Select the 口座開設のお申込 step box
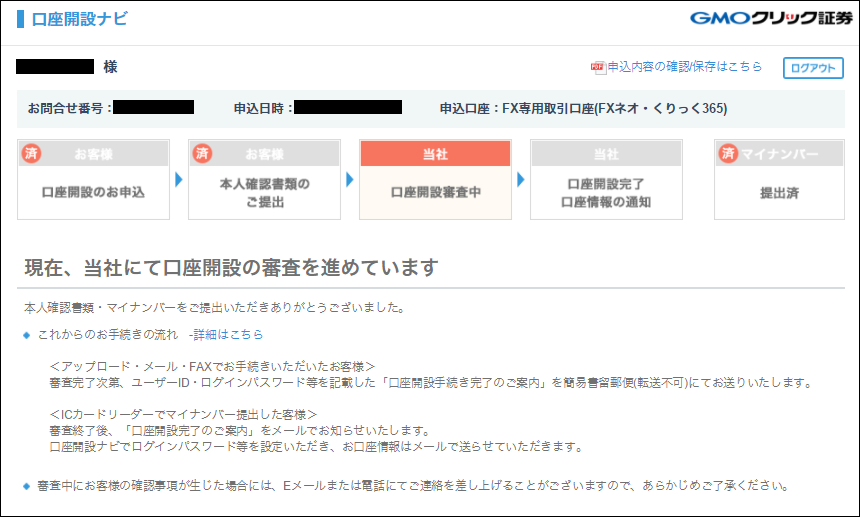 click(x=93, y=179)
